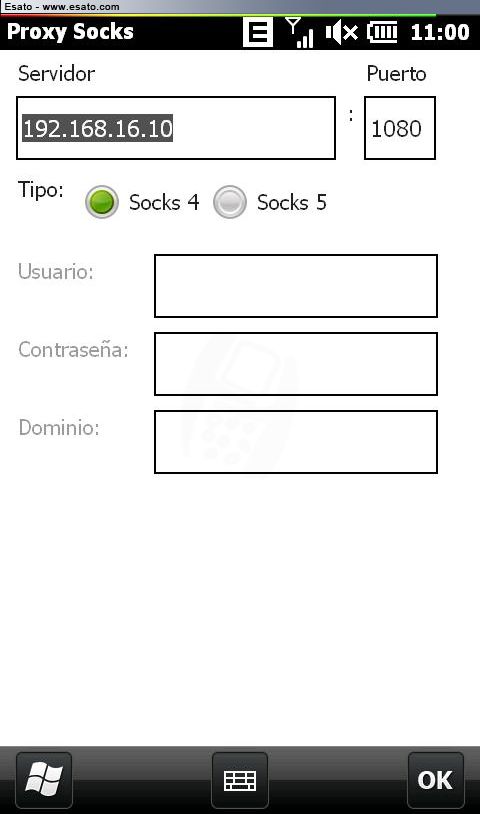This screenshot has height=814, width=480.
Task: Click the Contraseña password field
Action: [296, 364]
